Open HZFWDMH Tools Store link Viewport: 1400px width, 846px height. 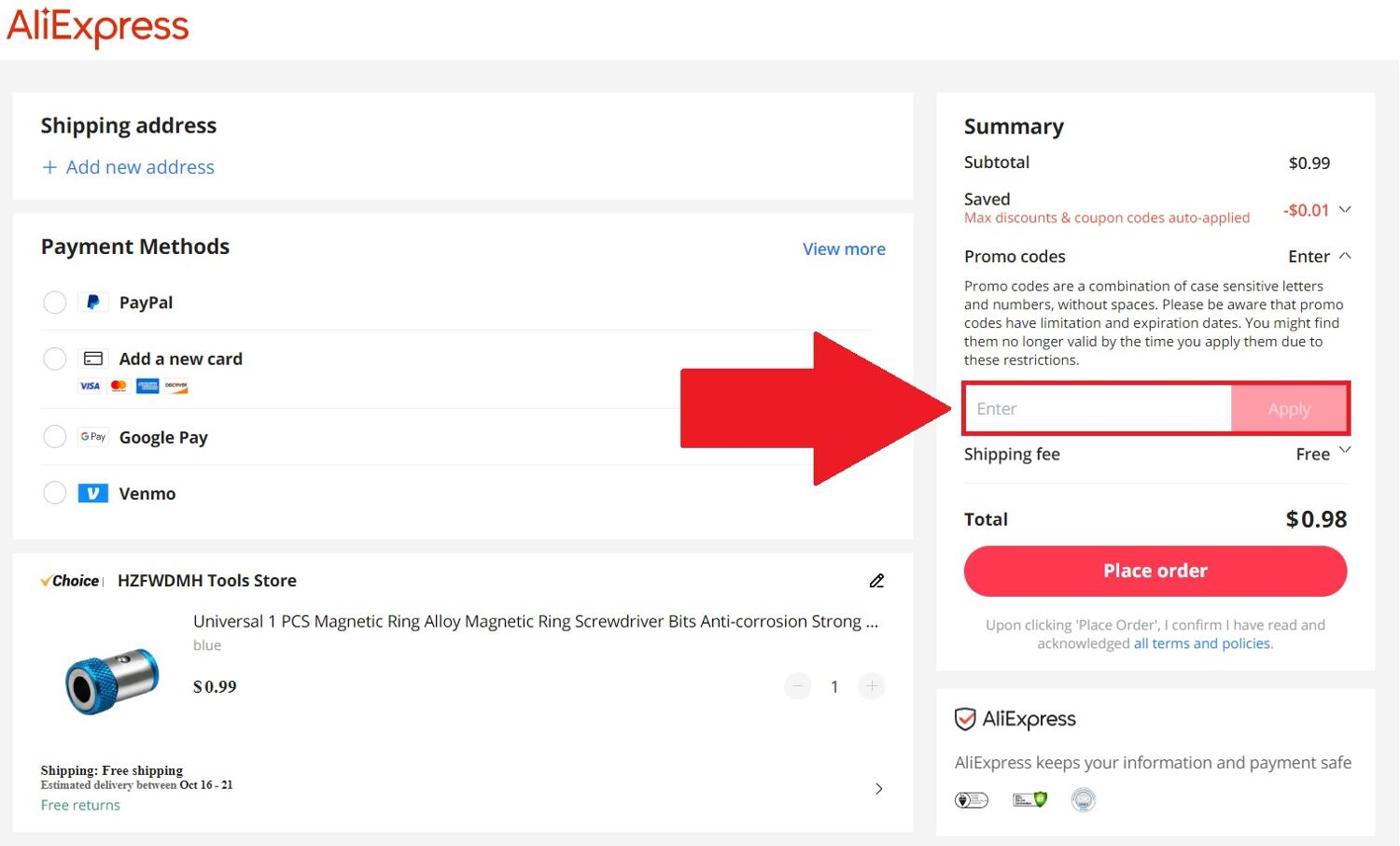[x=207, y=581]
